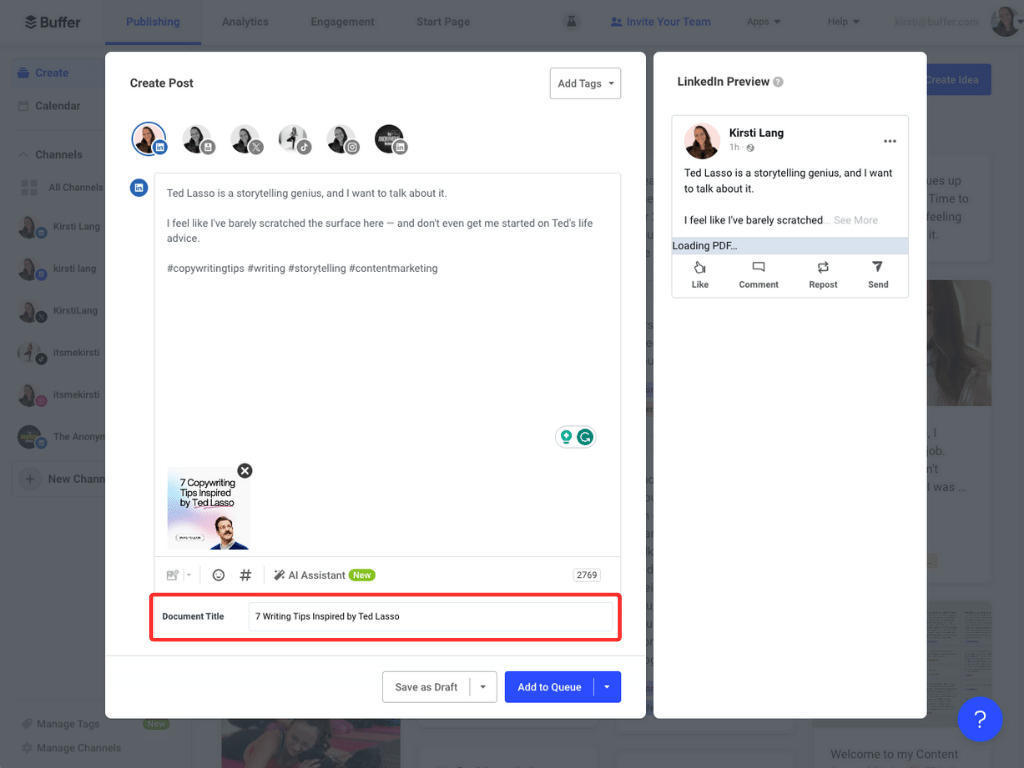Open the flask labs icon in top bar

coord(571,22)
